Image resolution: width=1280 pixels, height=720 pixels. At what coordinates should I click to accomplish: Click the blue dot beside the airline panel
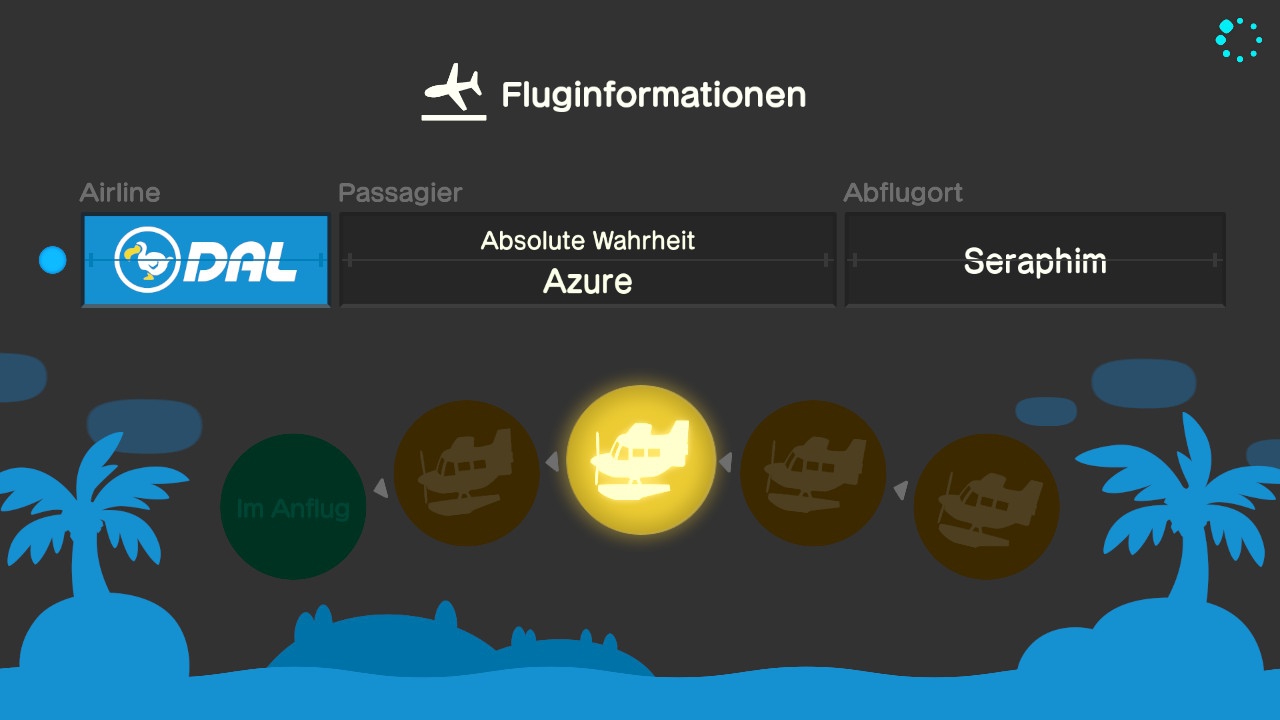53,260
